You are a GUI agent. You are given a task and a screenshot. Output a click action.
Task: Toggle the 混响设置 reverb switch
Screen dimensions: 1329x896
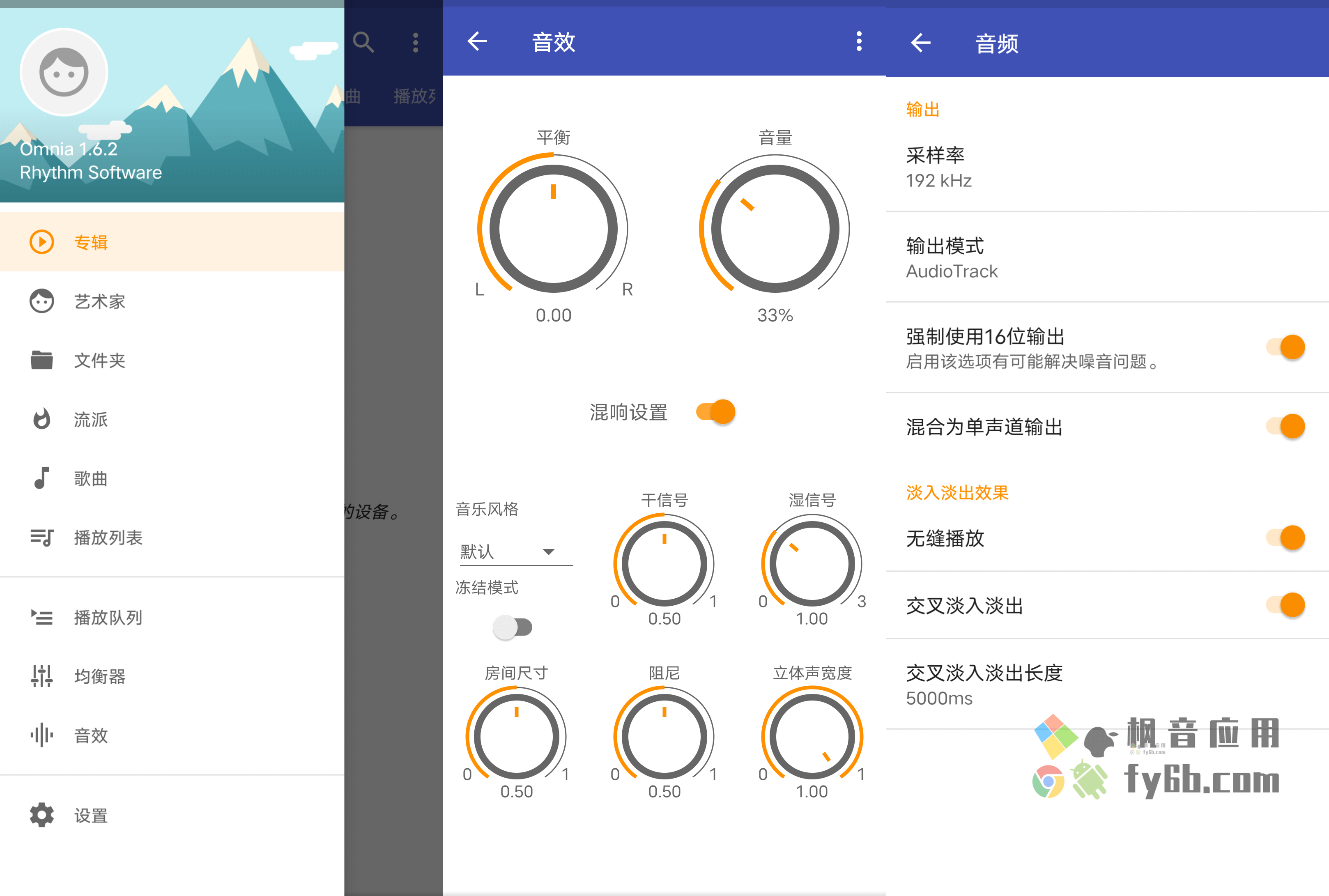pyautogui.click(x=715, y=412)
